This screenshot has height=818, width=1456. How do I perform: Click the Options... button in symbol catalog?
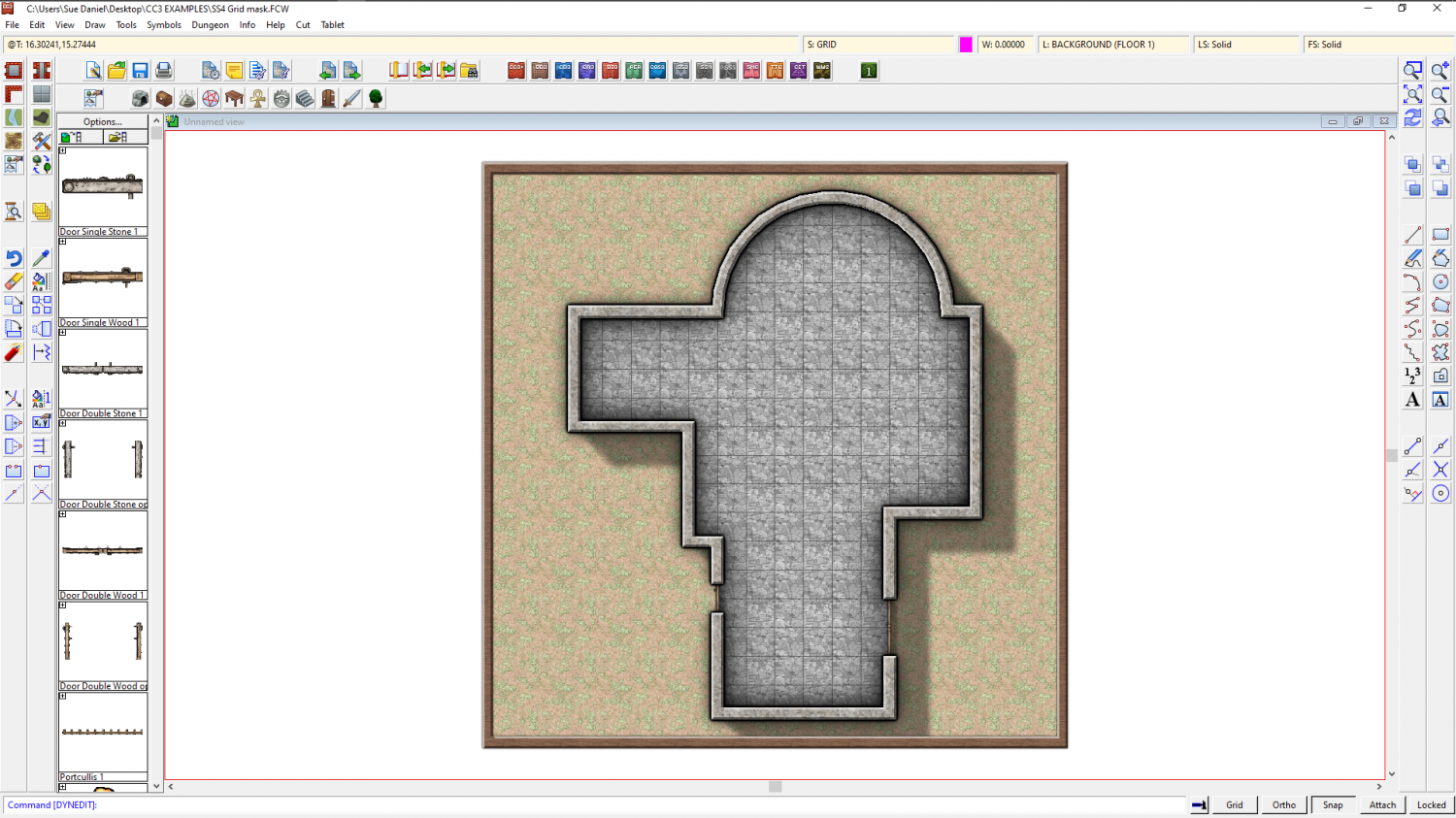tap(103, 121)
